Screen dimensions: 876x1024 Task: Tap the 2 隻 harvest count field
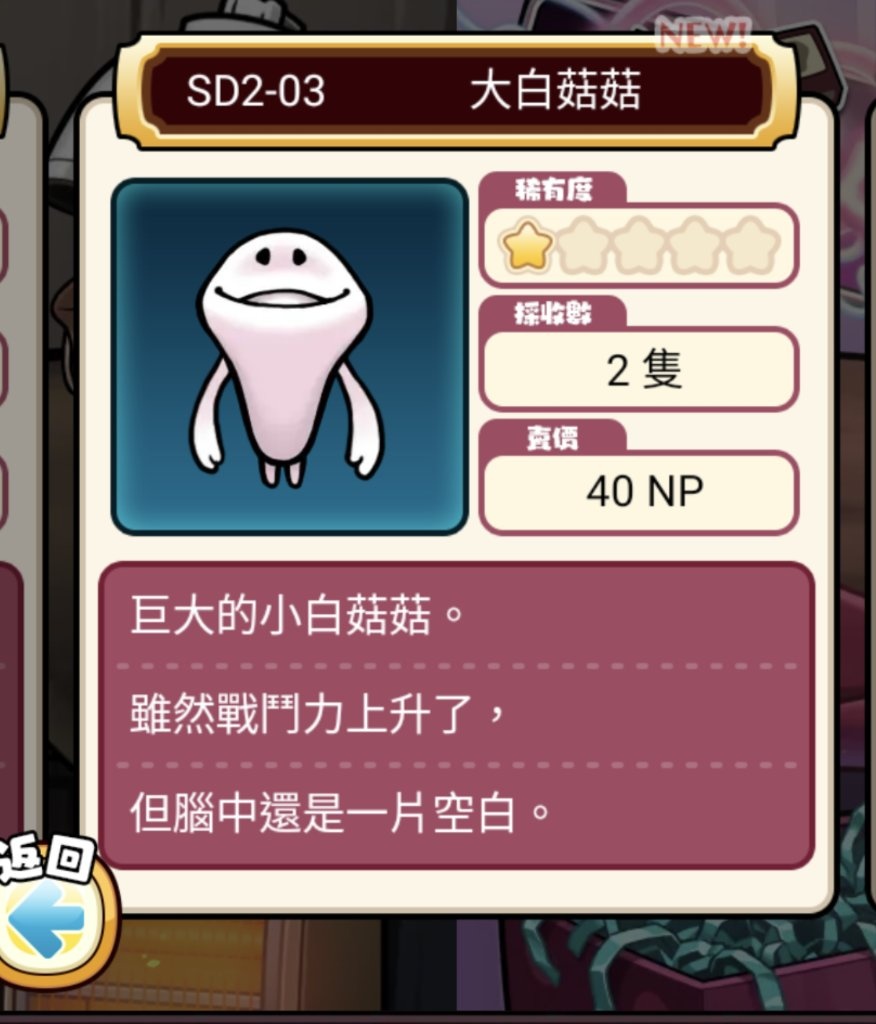pos(639,370)
